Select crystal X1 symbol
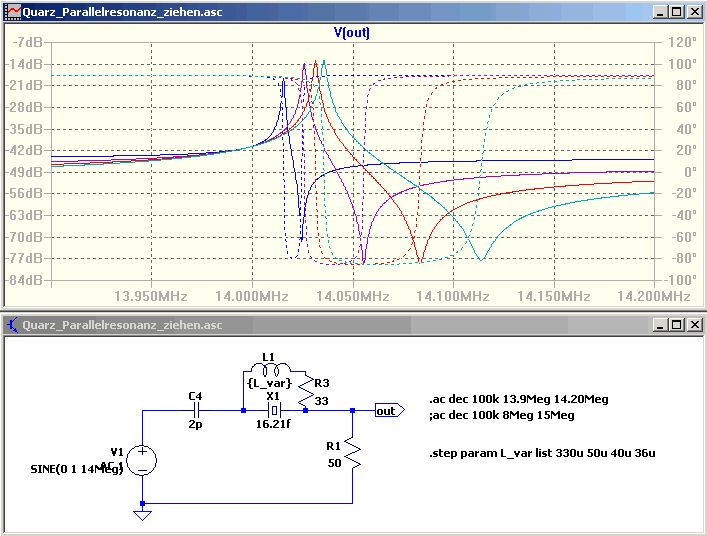 tap(274, 410)
